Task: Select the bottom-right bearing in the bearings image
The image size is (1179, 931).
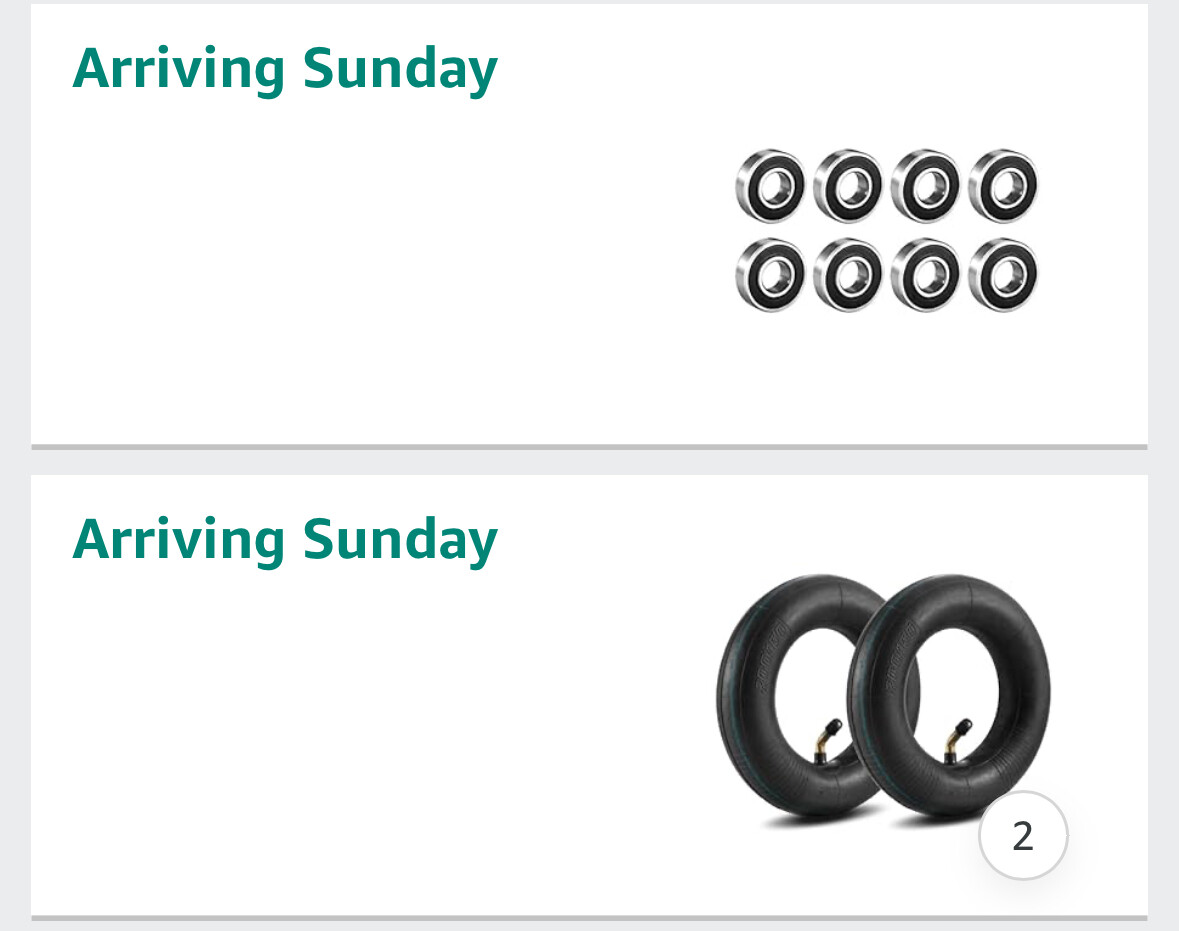Action: (1003, 275)
